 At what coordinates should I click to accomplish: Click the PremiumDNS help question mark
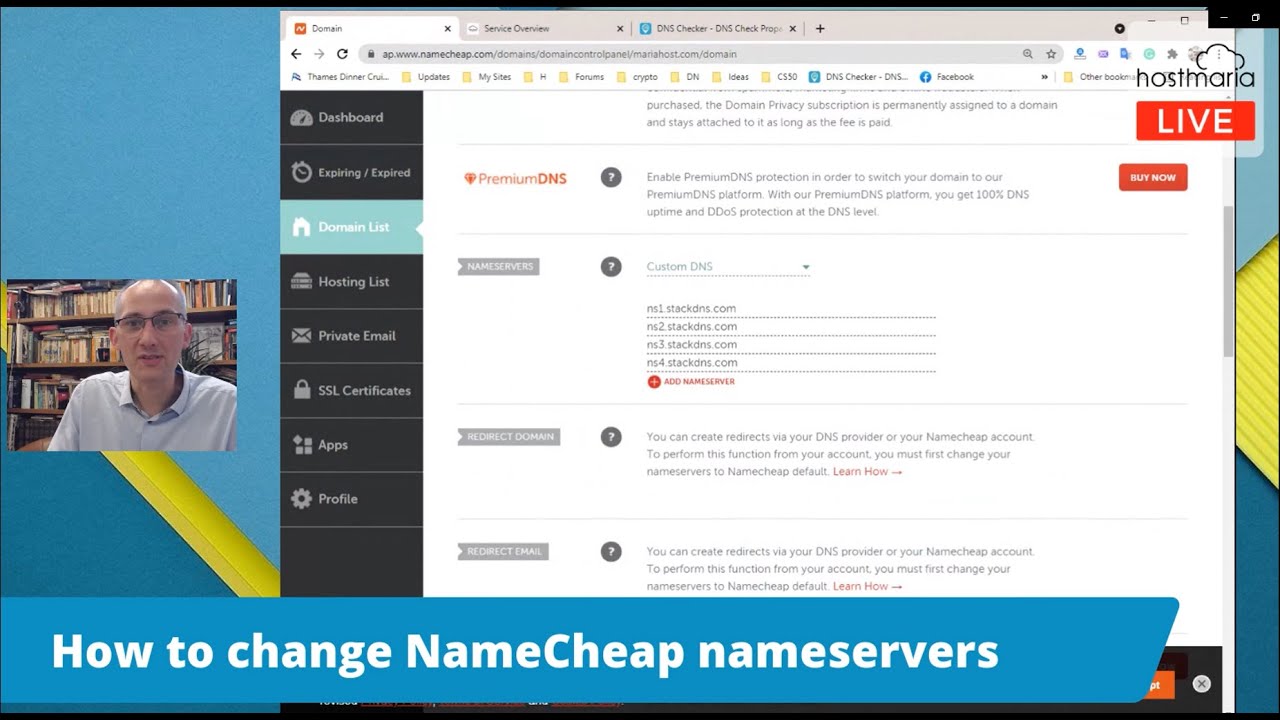pyautogui.click(x=611, y=177)
